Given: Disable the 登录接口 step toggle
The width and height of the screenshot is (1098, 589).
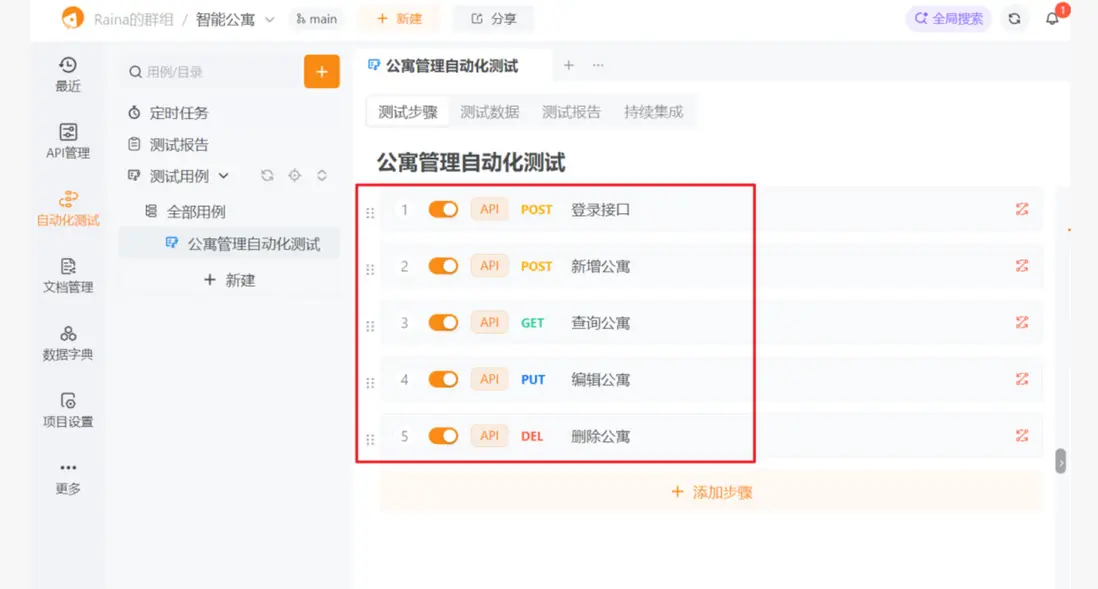Looking at the screenshot, I should (x=443, y=209).
